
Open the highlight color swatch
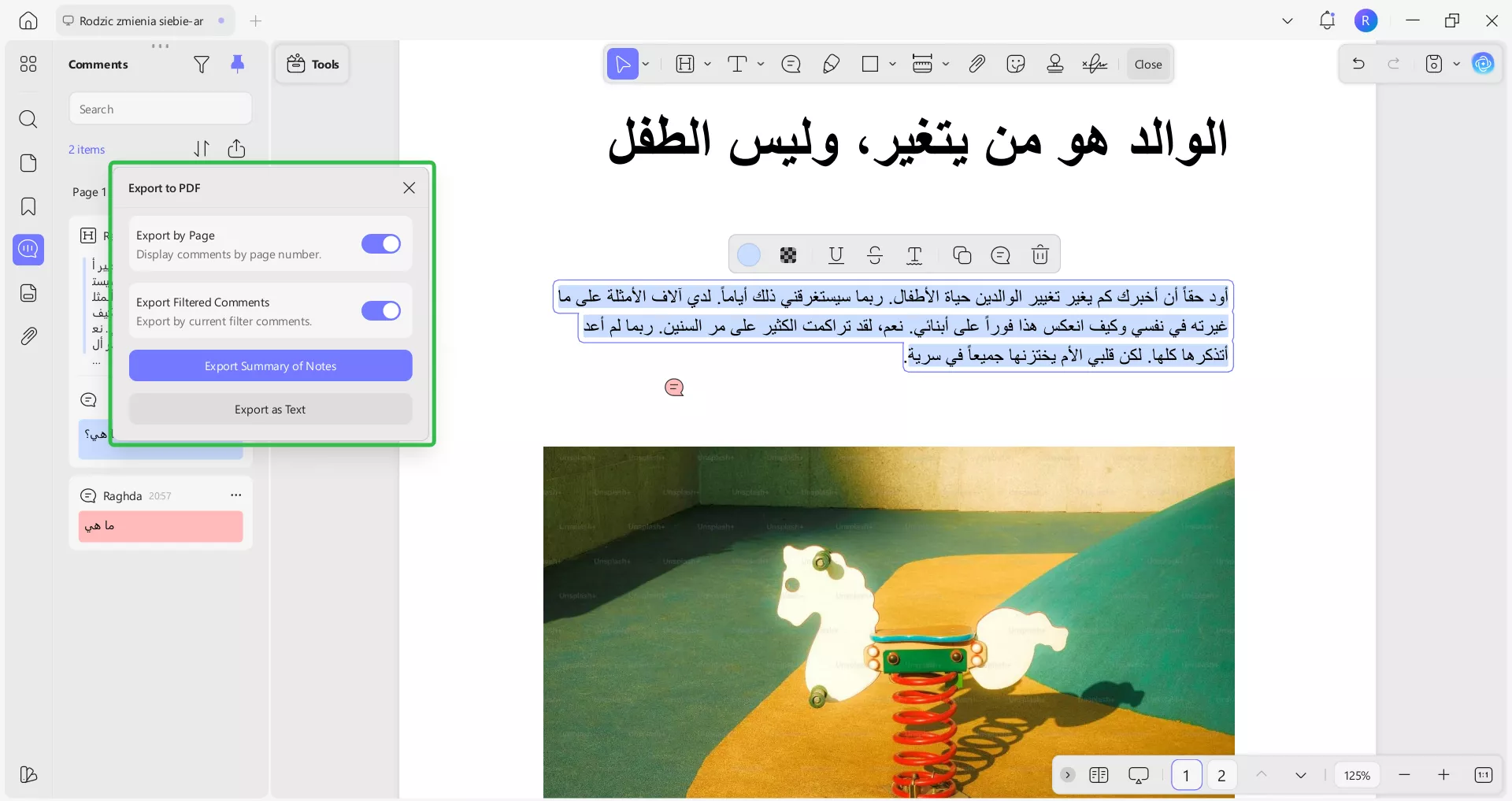[749, 254]
